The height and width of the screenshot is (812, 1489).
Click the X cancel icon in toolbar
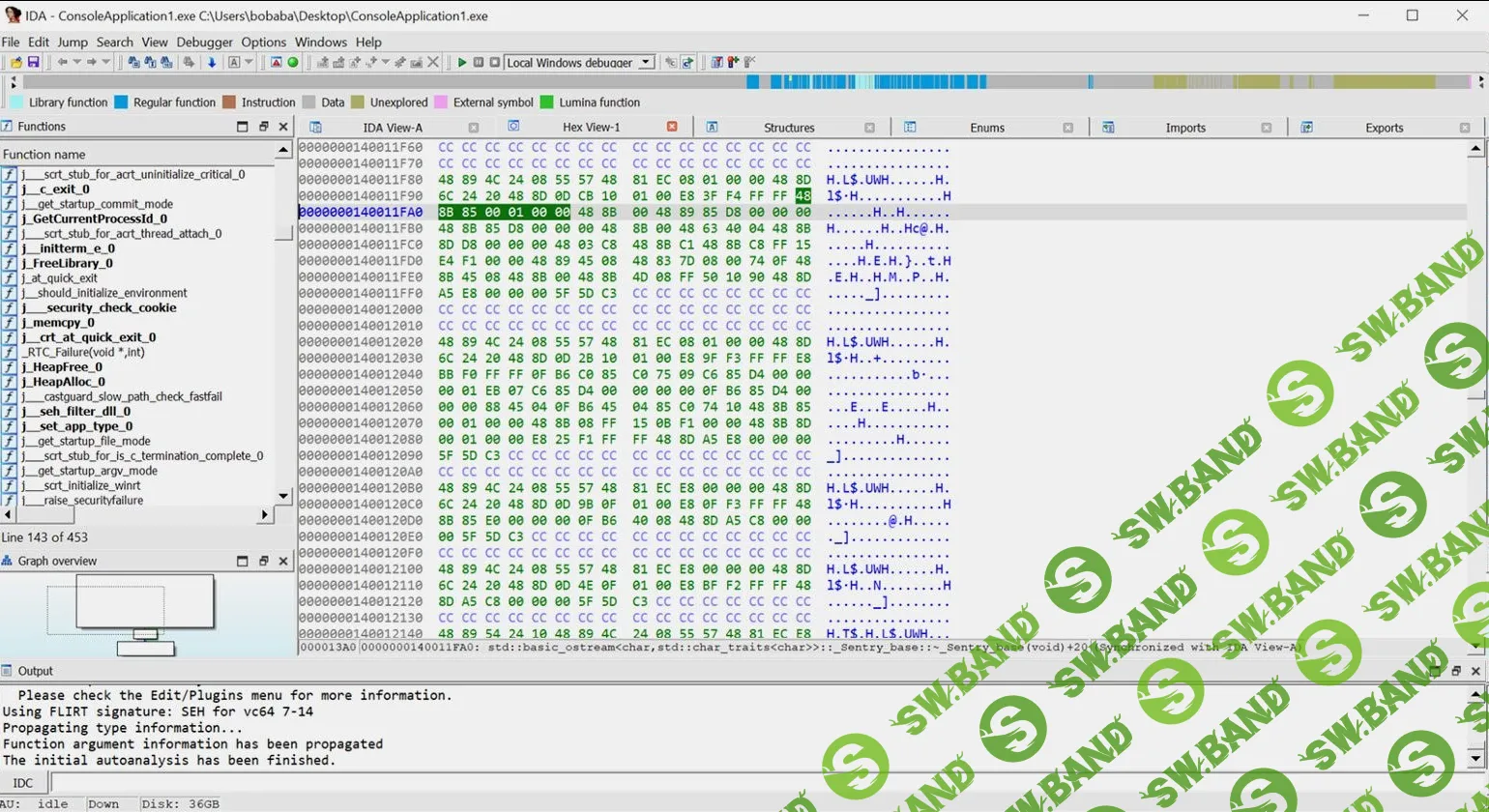(433, 62)
